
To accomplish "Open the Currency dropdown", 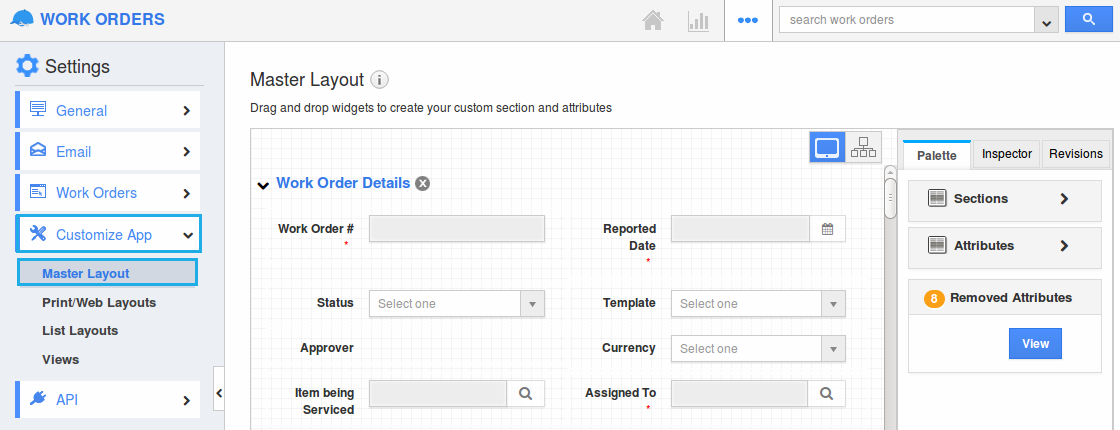I will tap(759, 349).
